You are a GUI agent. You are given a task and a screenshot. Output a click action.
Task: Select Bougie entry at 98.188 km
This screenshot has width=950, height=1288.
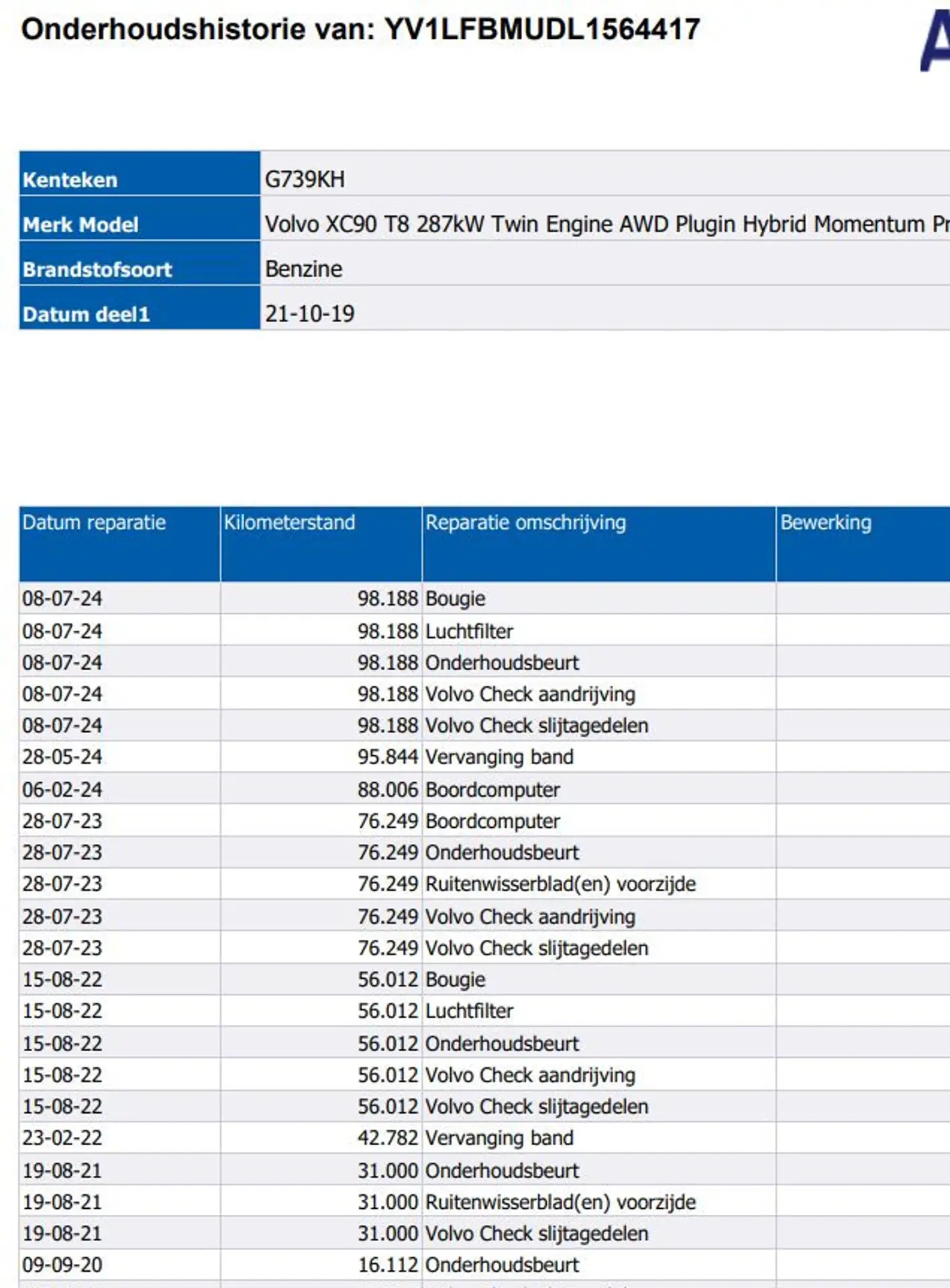pos(456,598)
